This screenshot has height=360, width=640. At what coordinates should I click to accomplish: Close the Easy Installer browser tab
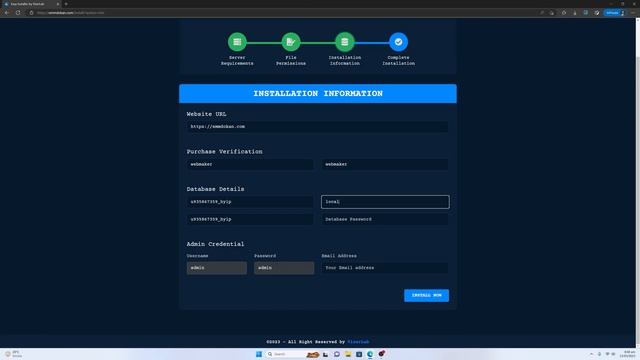tap(58, 4)
